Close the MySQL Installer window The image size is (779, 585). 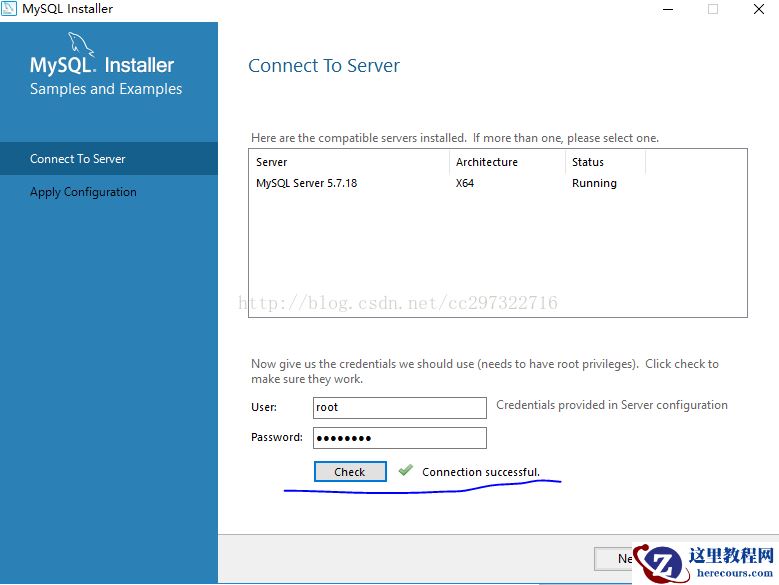759,9
